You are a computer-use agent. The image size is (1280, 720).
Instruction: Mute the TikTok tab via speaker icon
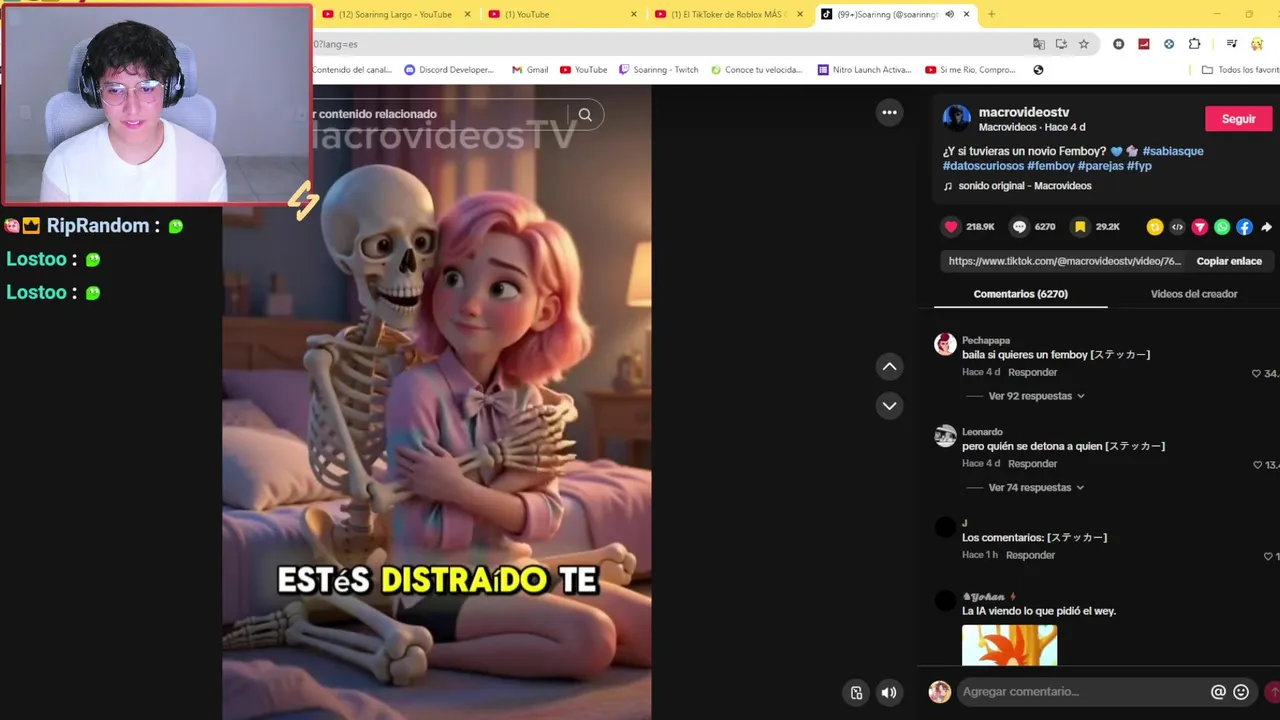[949, 14]
